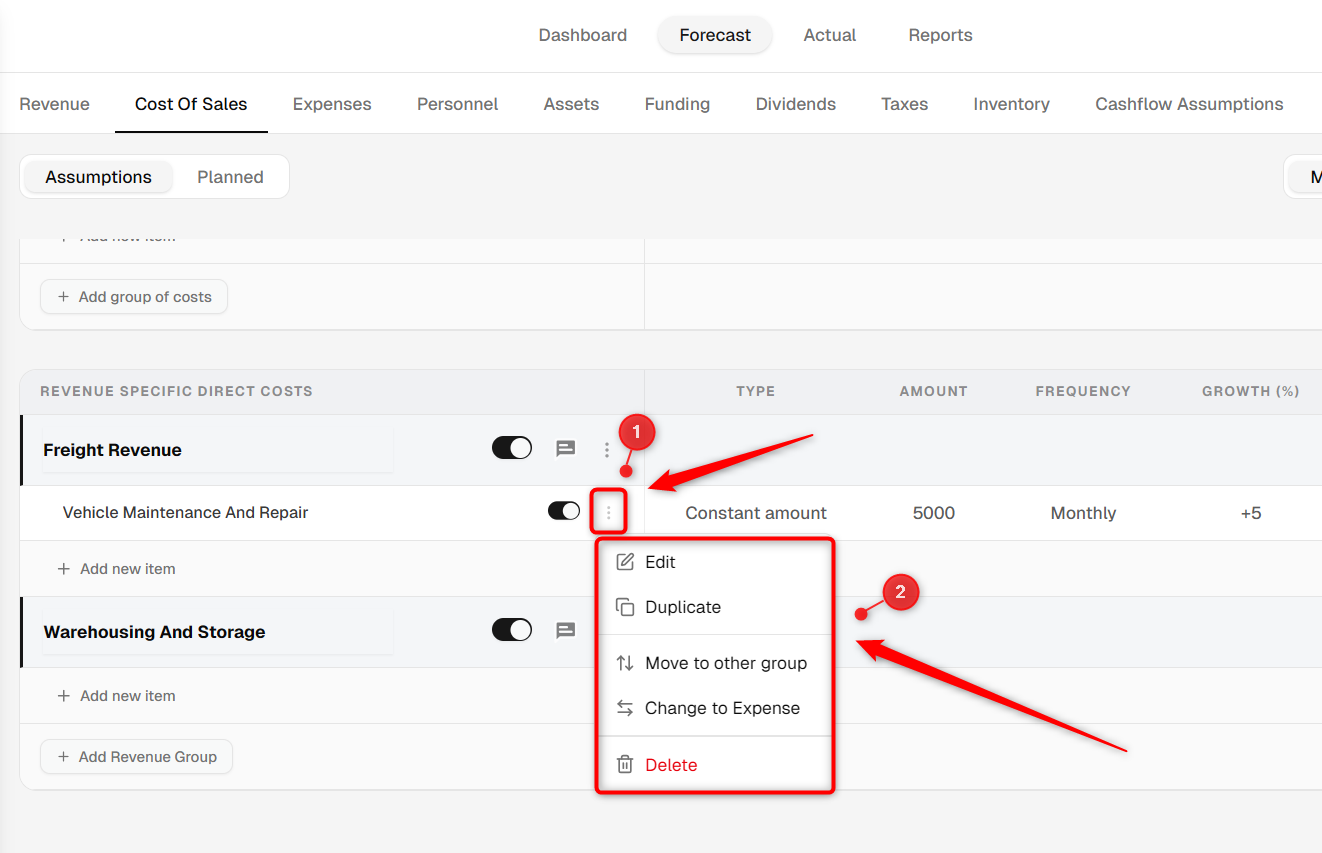Click the +5 growth cell
1322x853 pixels.
point(1251,513)
